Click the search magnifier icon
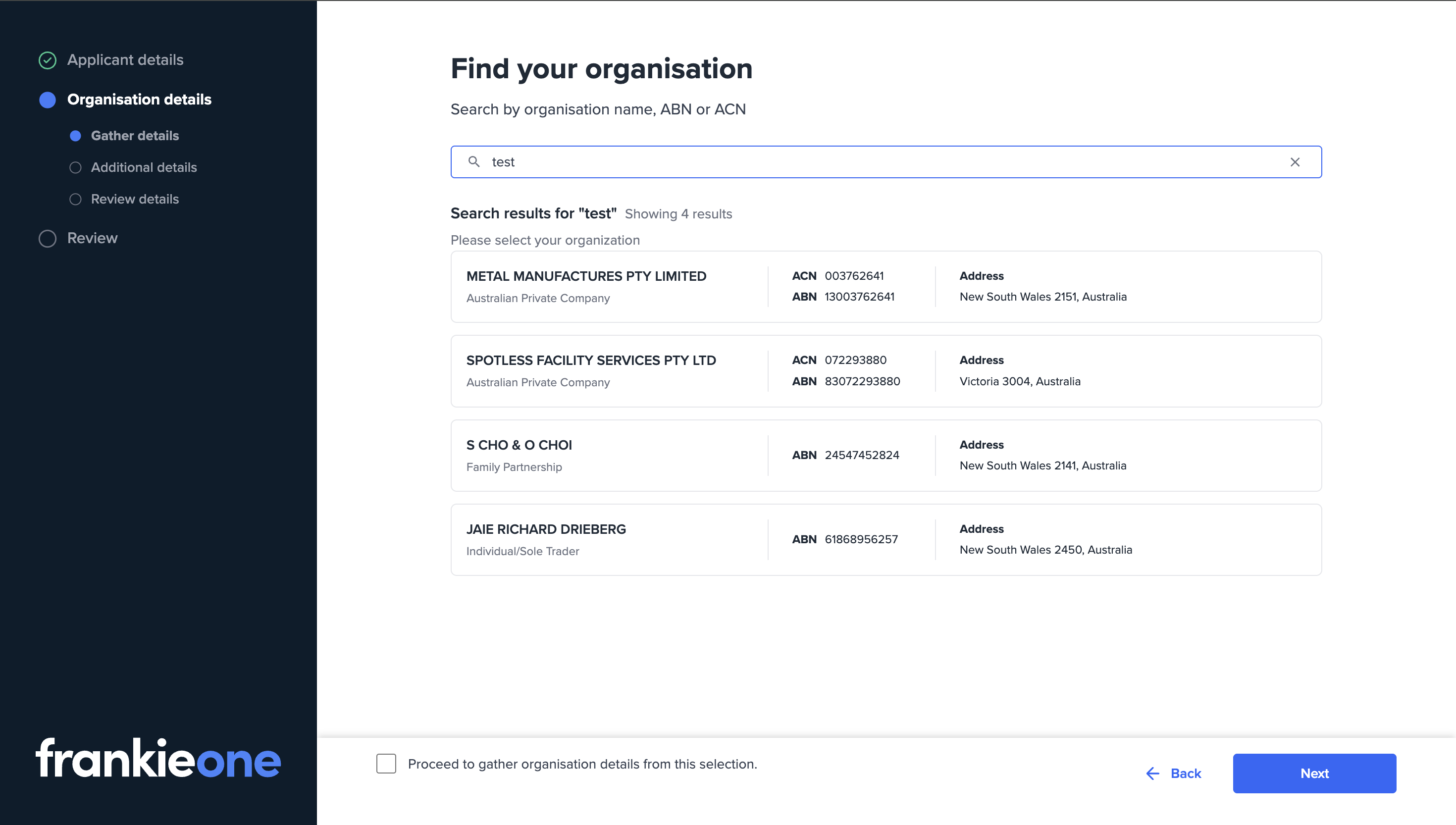This screenshot has height=825, width=1456. [x=474, y=162]
